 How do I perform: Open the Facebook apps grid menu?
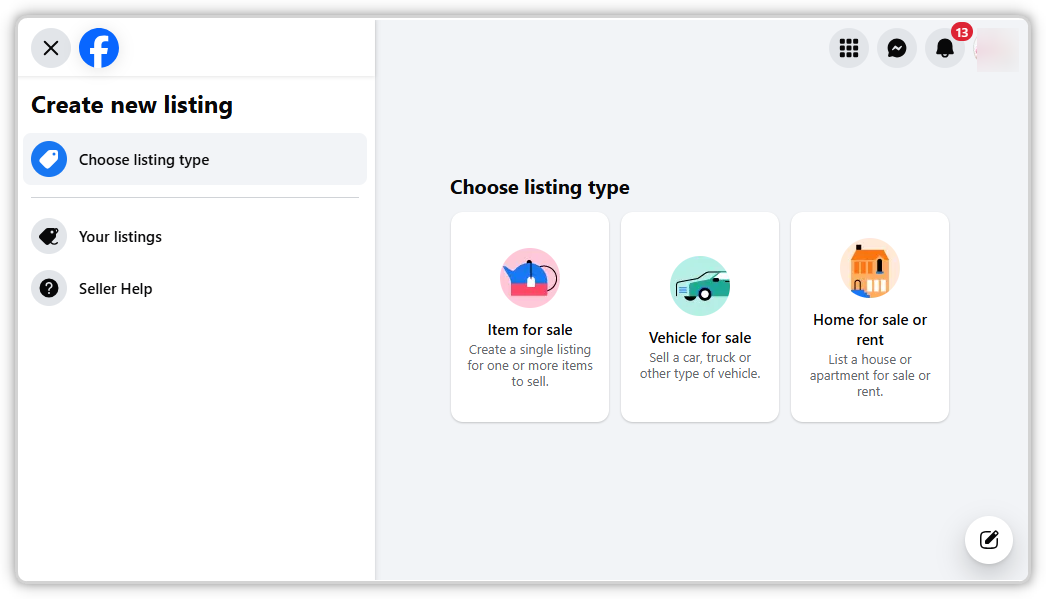[849, 48]
